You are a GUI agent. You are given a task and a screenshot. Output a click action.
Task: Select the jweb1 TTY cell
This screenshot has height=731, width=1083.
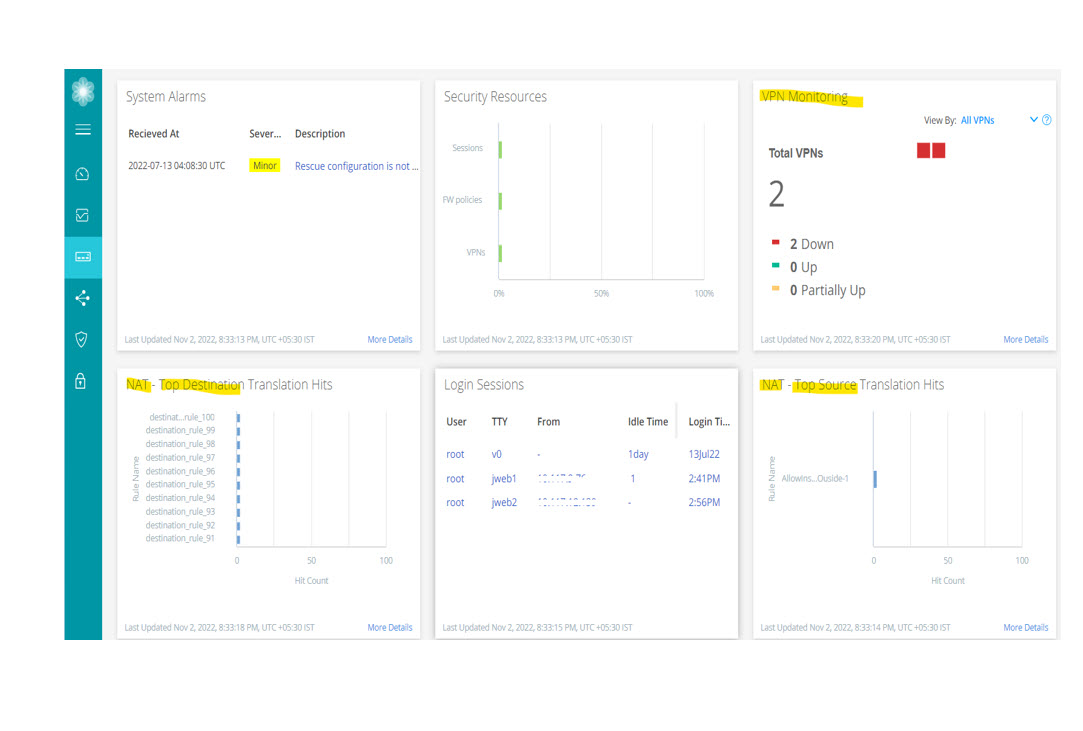504,478
